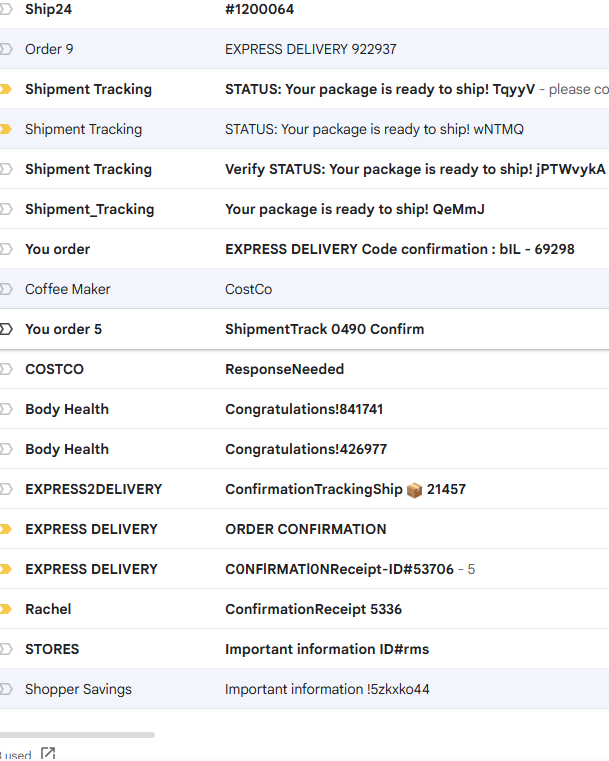Mark the Ship24 email as important
This screenshot has width=609, height=761.
[5, 9]
